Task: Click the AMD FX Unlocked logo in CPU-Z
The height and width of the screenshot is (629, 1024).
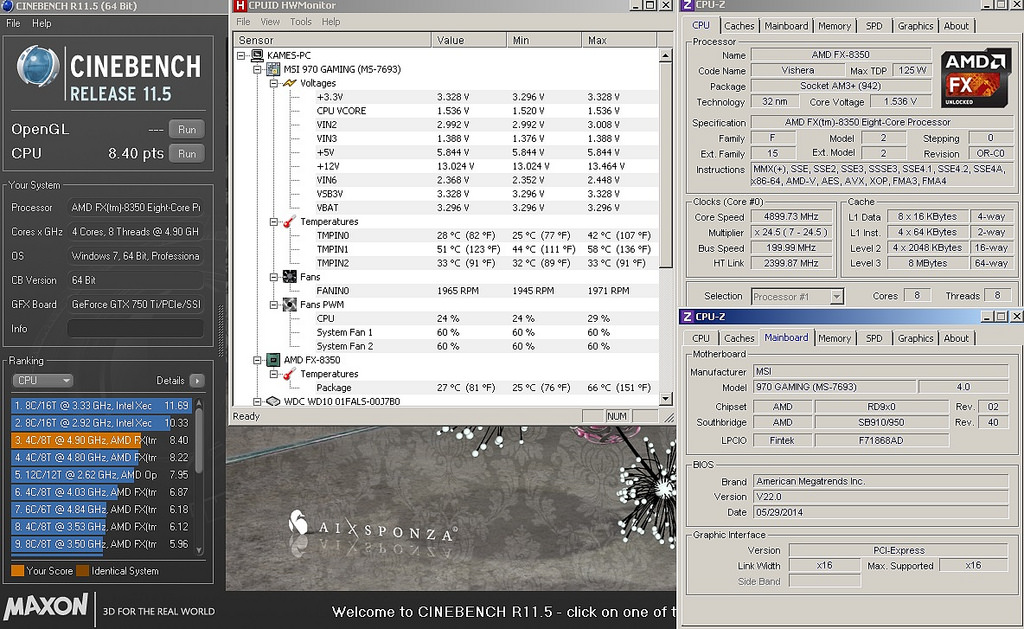Action: 975,78
